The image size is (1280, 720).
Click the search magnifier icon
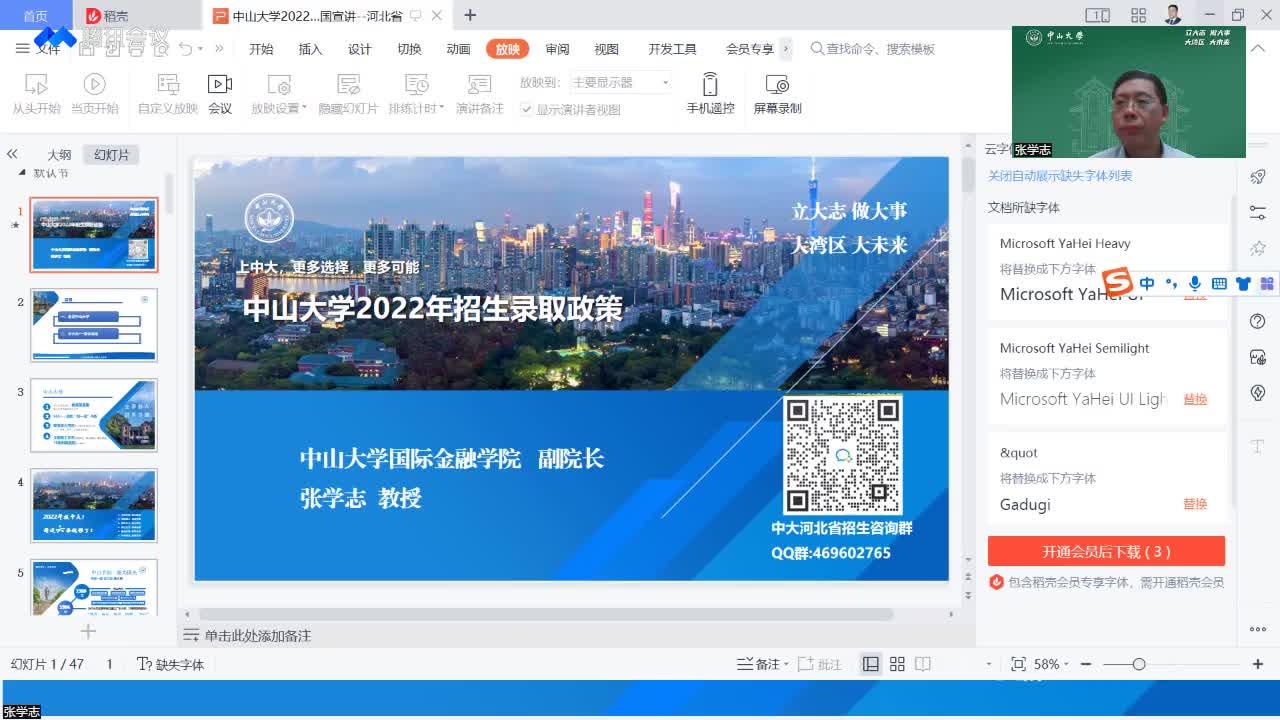point(817,49)
